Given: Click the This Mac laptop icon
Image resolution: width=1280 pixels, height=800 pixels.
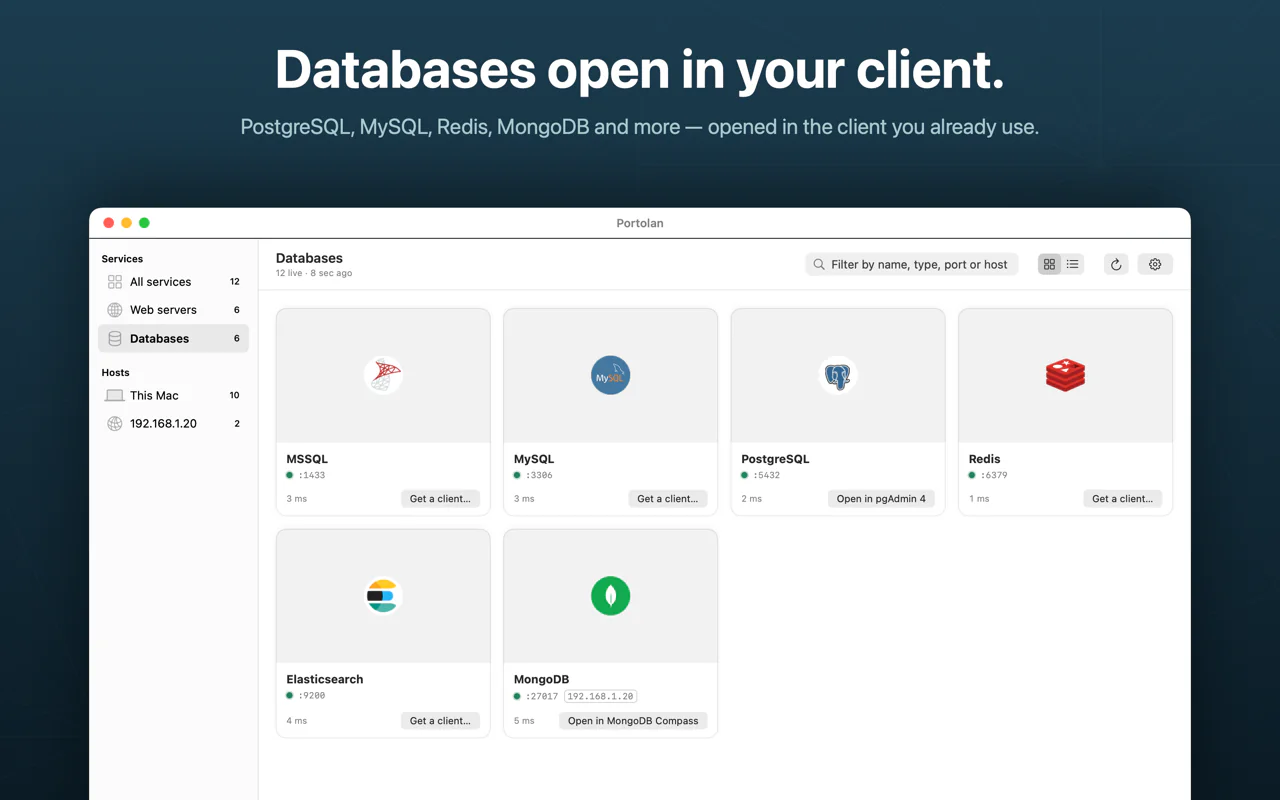Looking at the screenshot, I should [115, 396].
